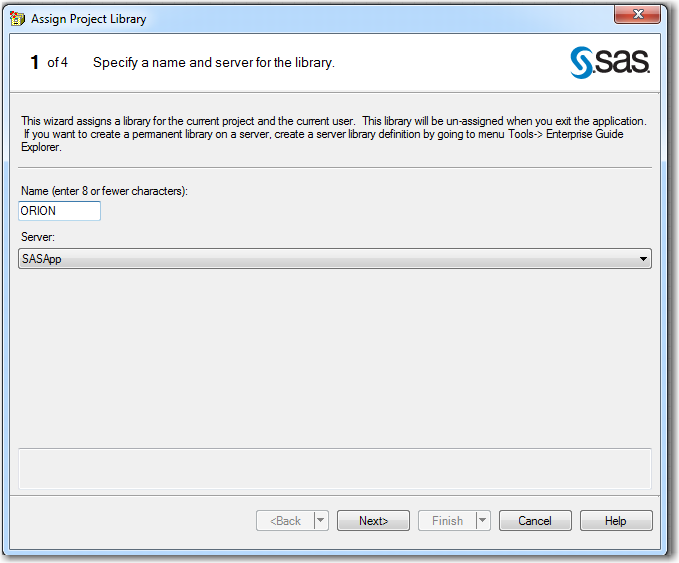Expand the arrow beside the Back button
Image resolution: width=679 pixels, height=563 pixels.
(x=321, y=521)
